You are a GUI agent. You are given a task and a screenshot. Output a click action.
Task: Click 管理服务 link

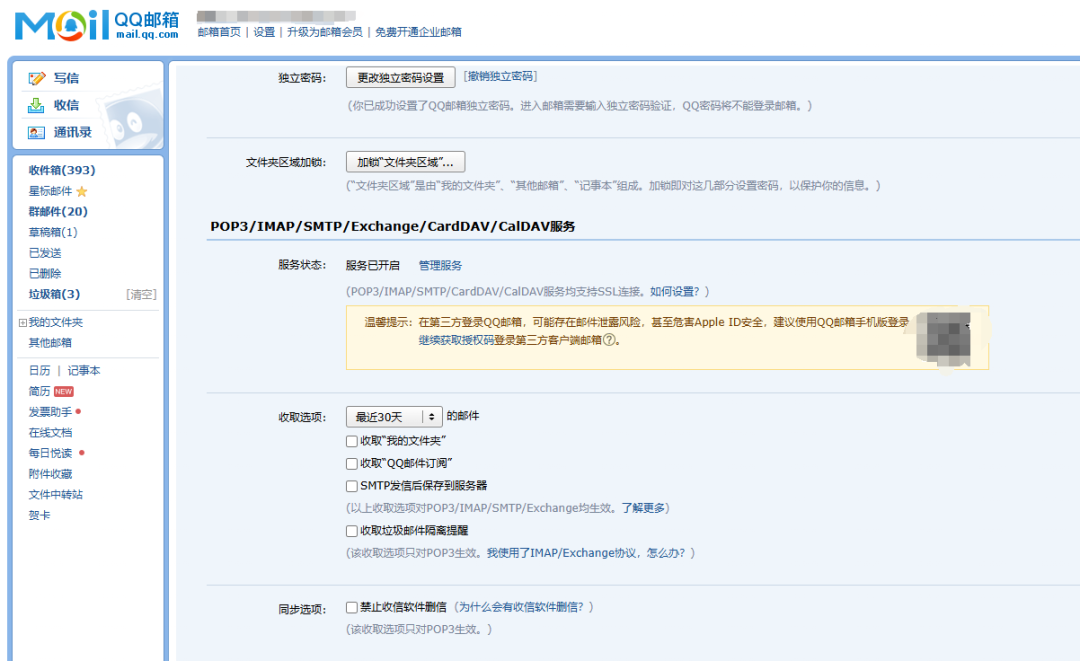click(x=440, y=266)
